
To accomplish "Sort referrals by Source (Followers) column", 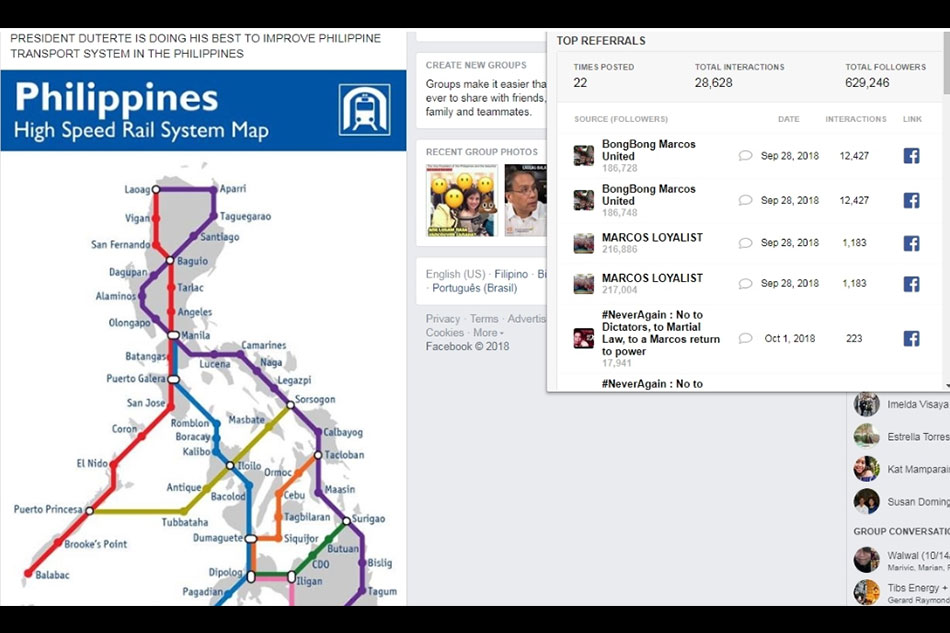I will (x=621, y=119).
